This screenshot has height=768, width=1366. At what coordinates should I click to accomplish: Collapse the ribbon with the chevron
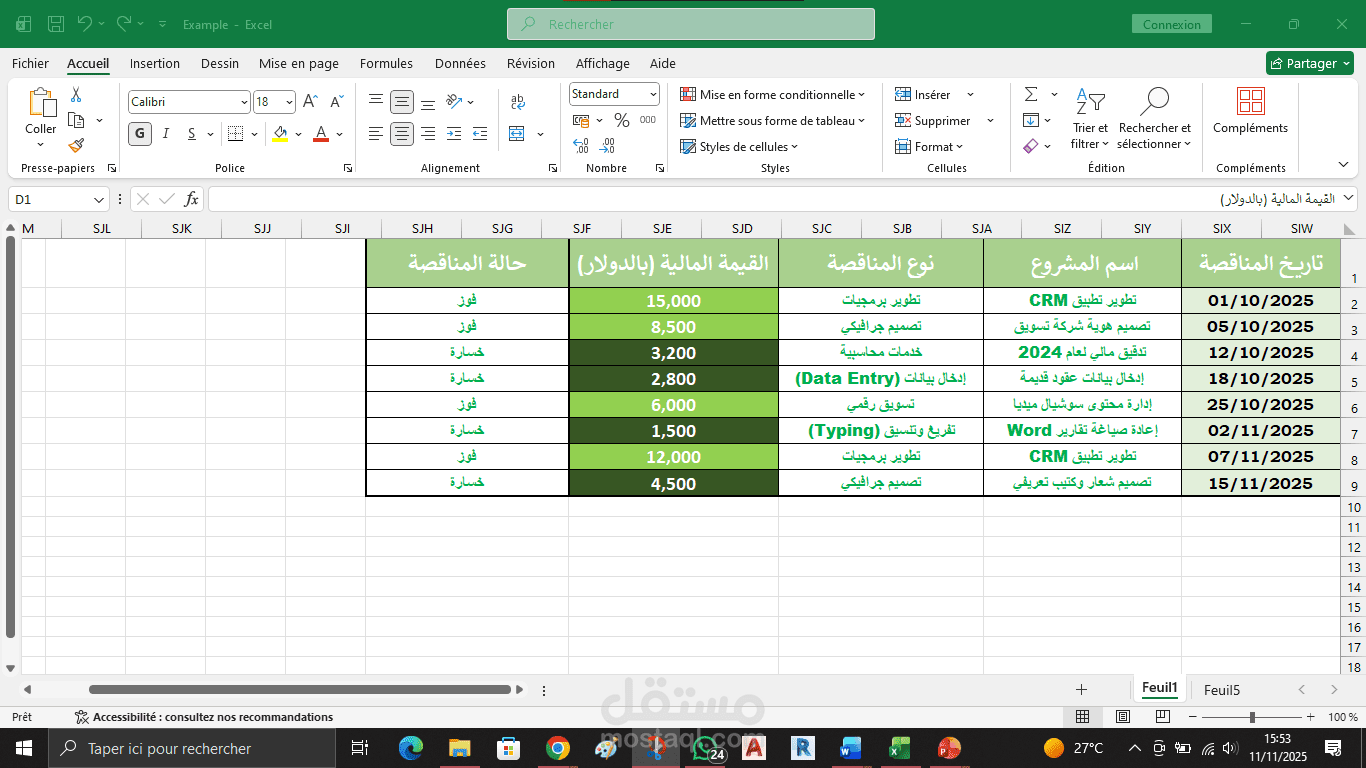point(1343,165)
